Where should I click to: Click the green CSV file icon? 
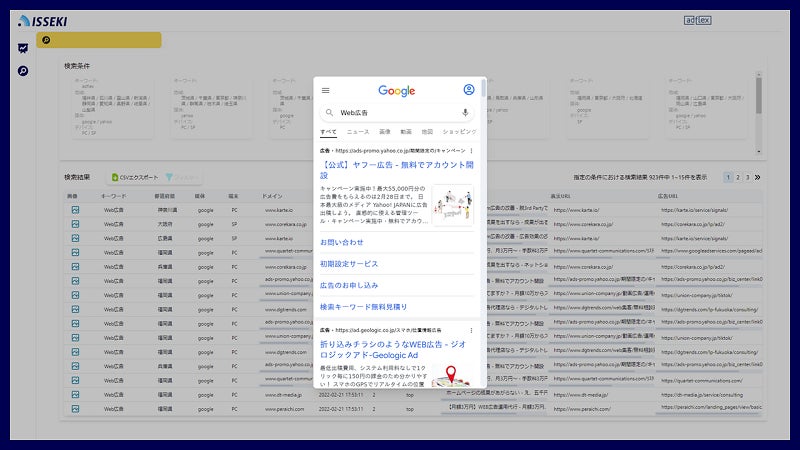coord(115,177)
